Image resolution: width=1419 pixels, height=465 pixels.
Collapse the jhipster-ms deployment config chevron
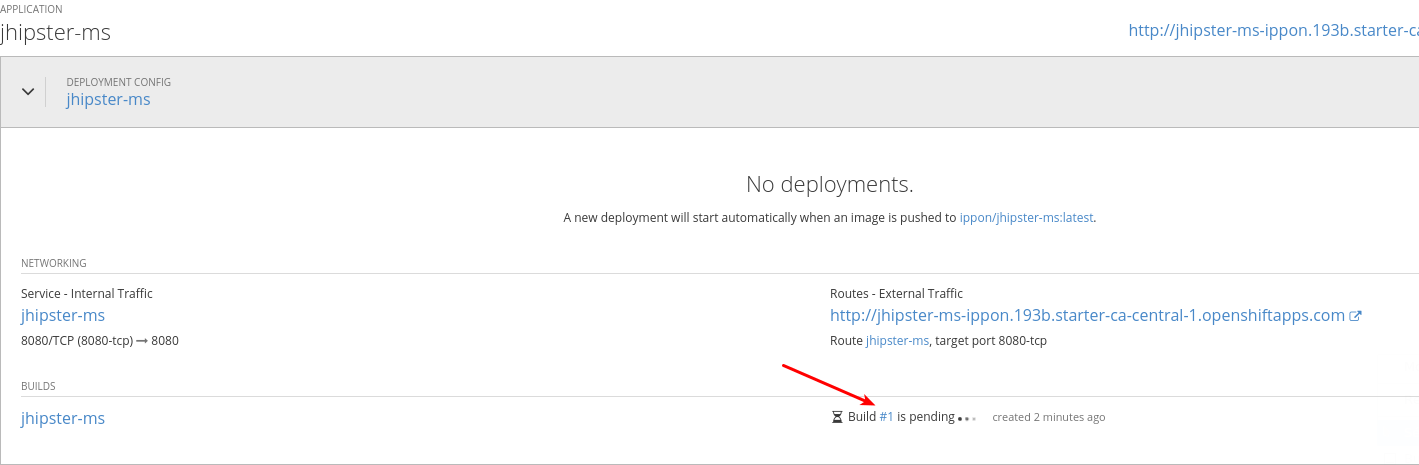(28, 91)
